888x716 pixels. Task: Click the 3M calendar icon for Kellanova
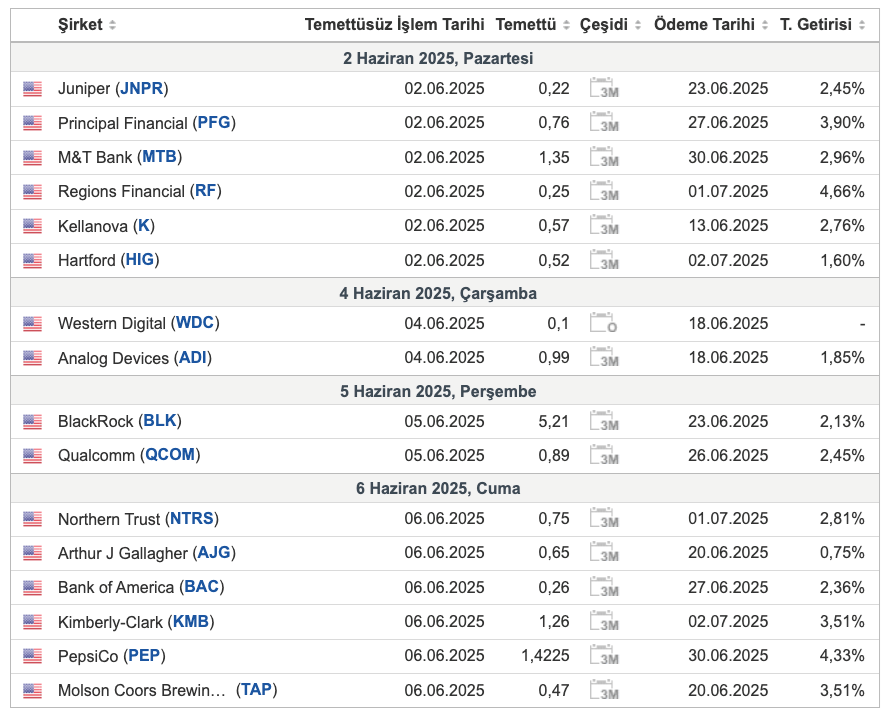tap(604, 225)
